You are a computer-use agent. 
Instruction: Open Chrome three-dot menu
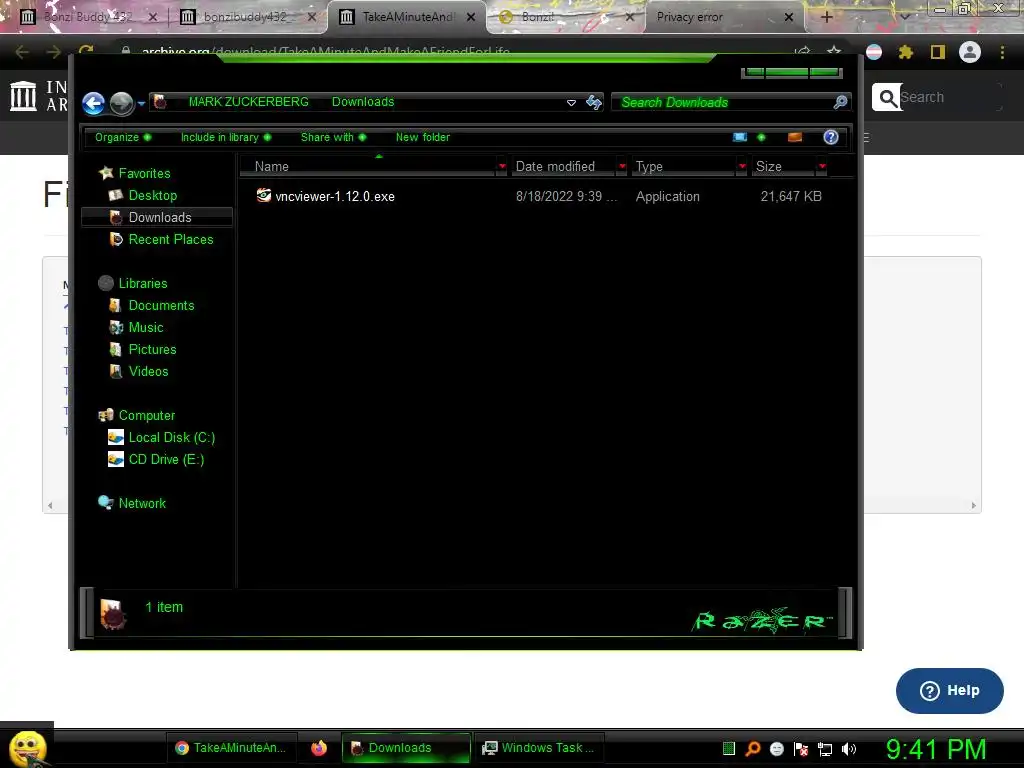(x=1002, y=52)
